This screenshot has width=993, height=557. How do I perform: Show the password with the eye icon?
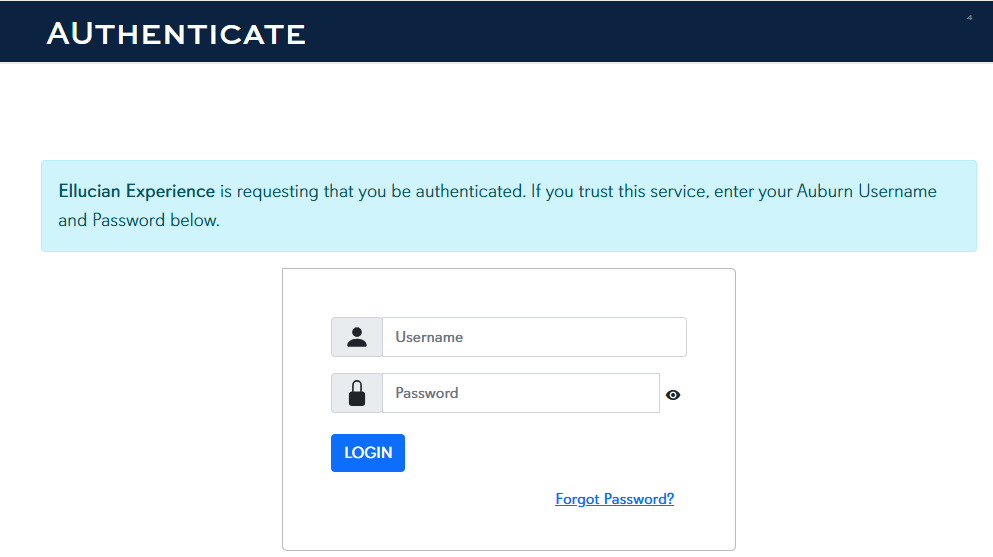tap(673, 395)
